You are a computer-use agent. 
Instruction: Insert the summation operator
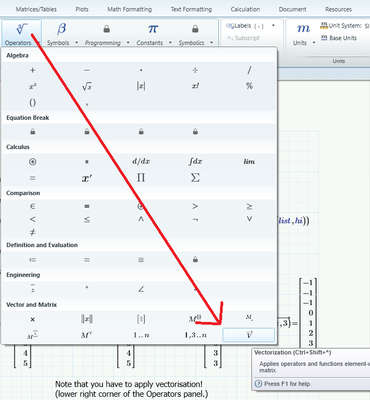tap(195, 177)
